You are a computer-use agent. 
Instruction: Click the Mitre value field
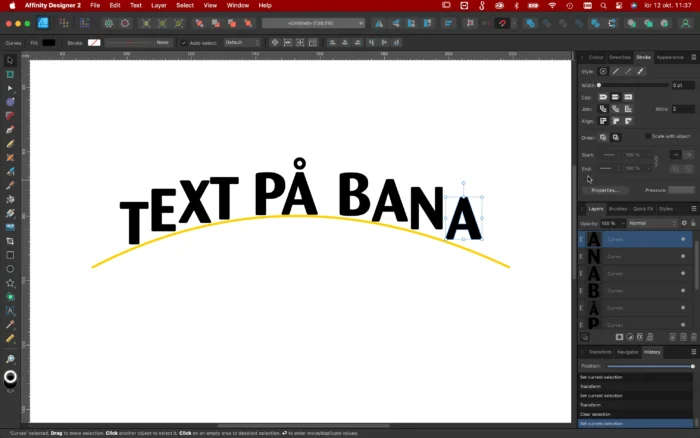(683, 109)
